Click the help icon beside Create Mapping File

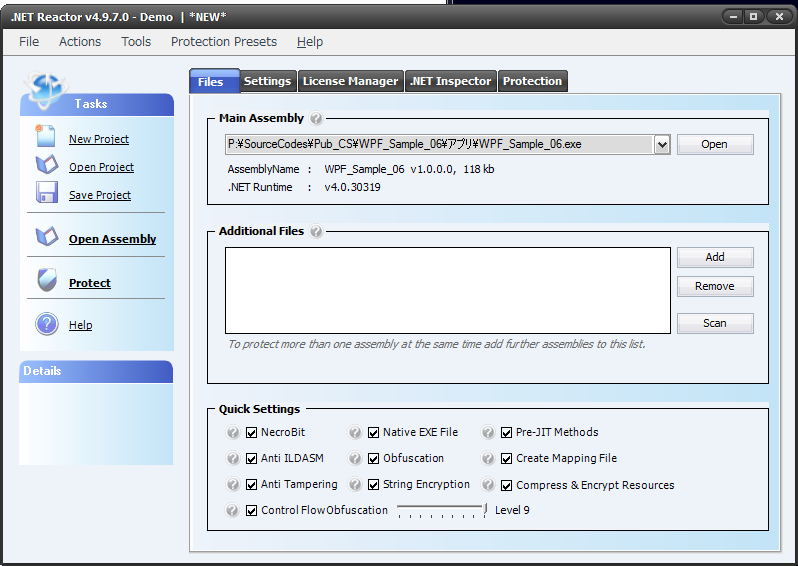pos(488,458)
